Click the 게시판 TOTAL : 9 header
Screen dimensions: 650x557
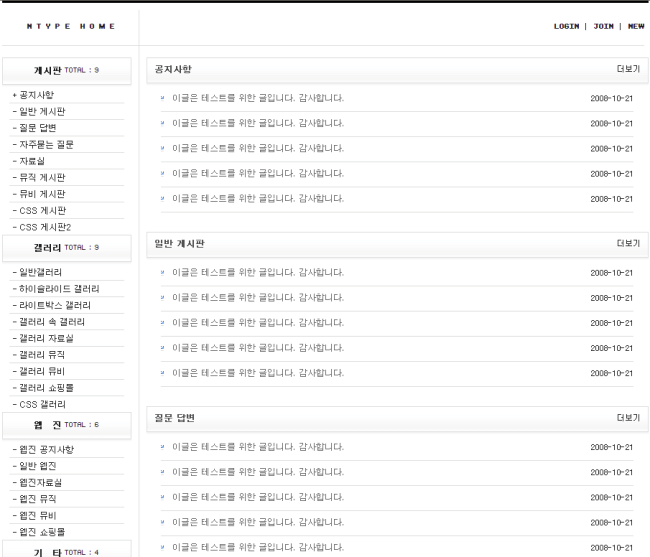(x=67, y=70)
